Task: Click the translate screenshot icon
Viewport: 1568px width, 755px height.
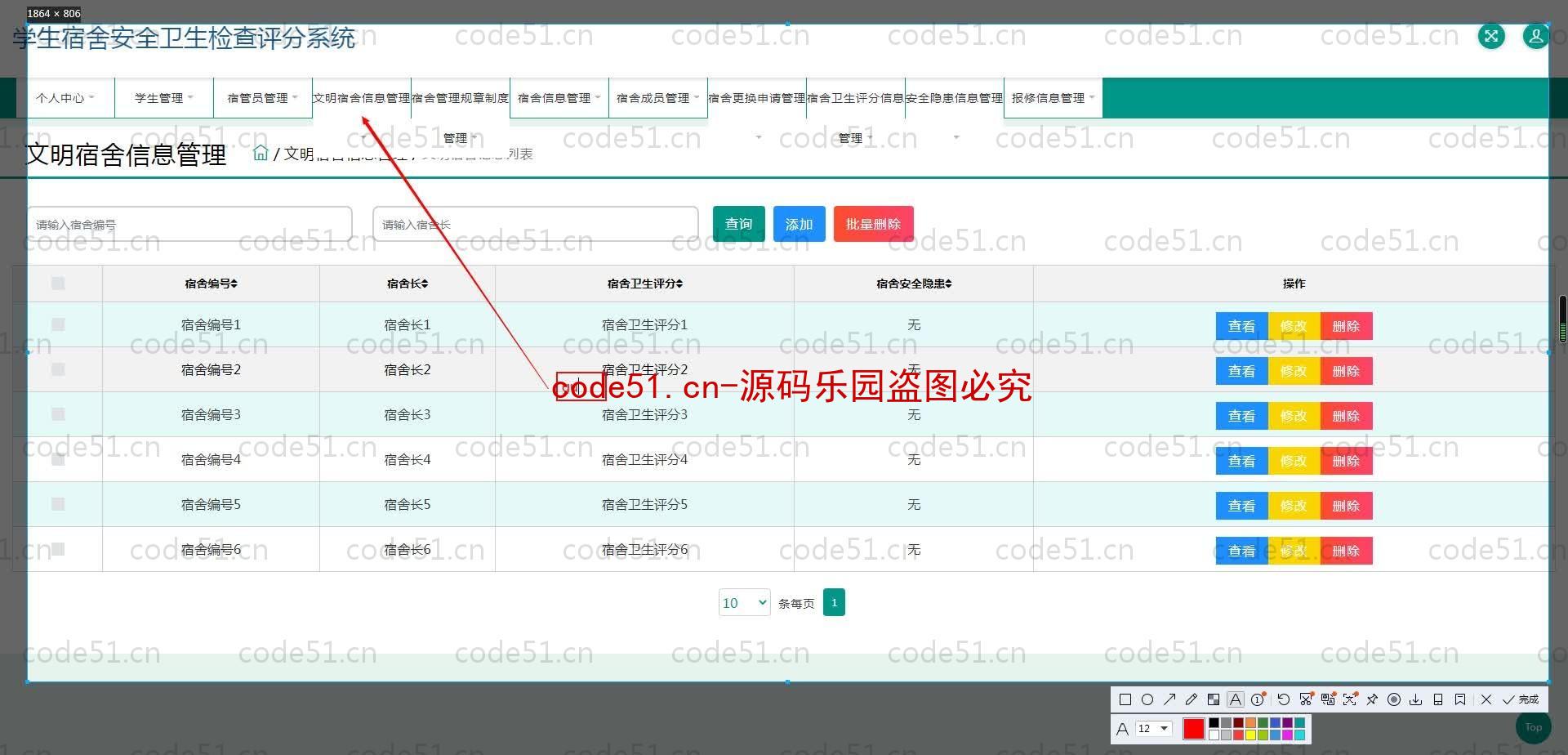Action: tap(1328, 699)
